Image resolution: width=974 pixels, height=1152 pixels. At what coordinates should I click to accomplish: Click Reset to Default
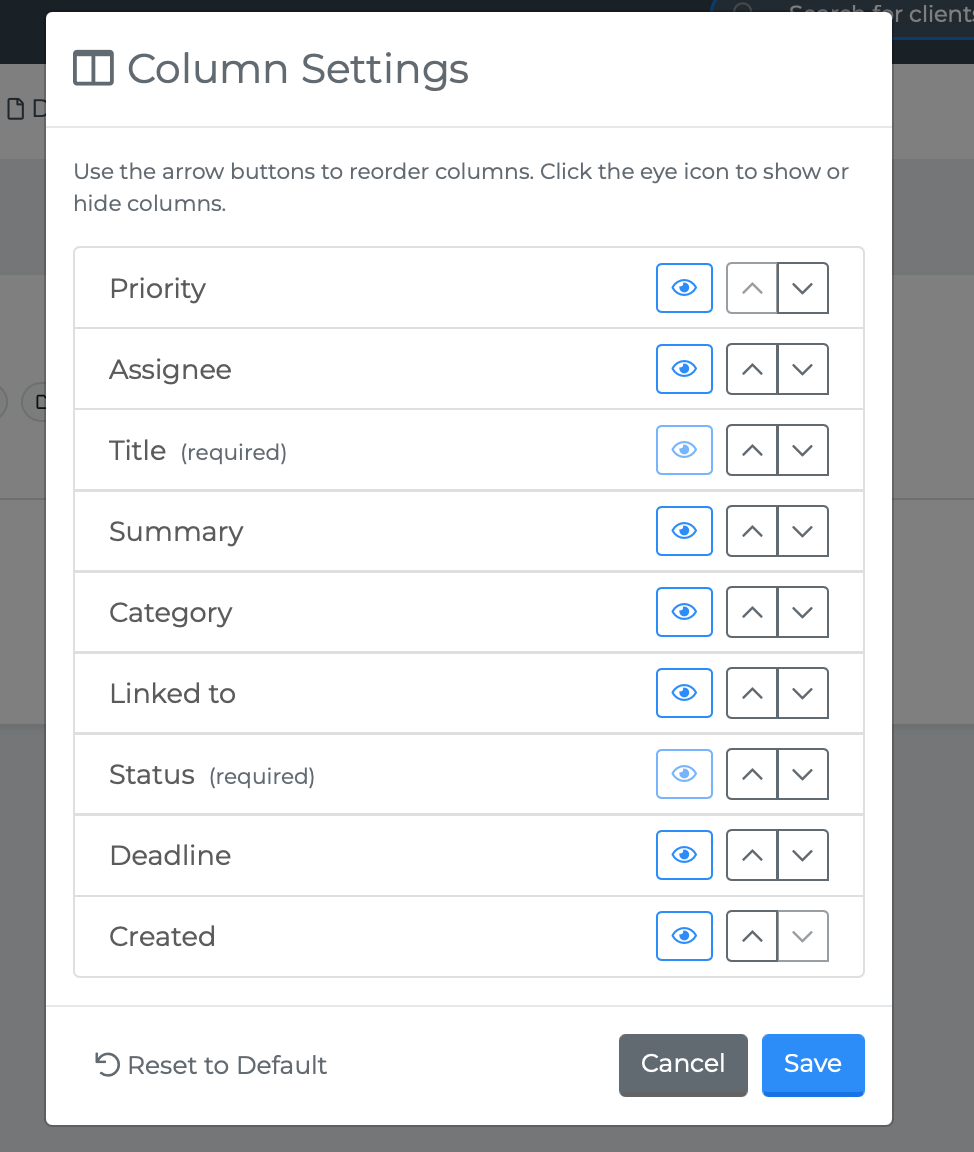click(211, 1065)
